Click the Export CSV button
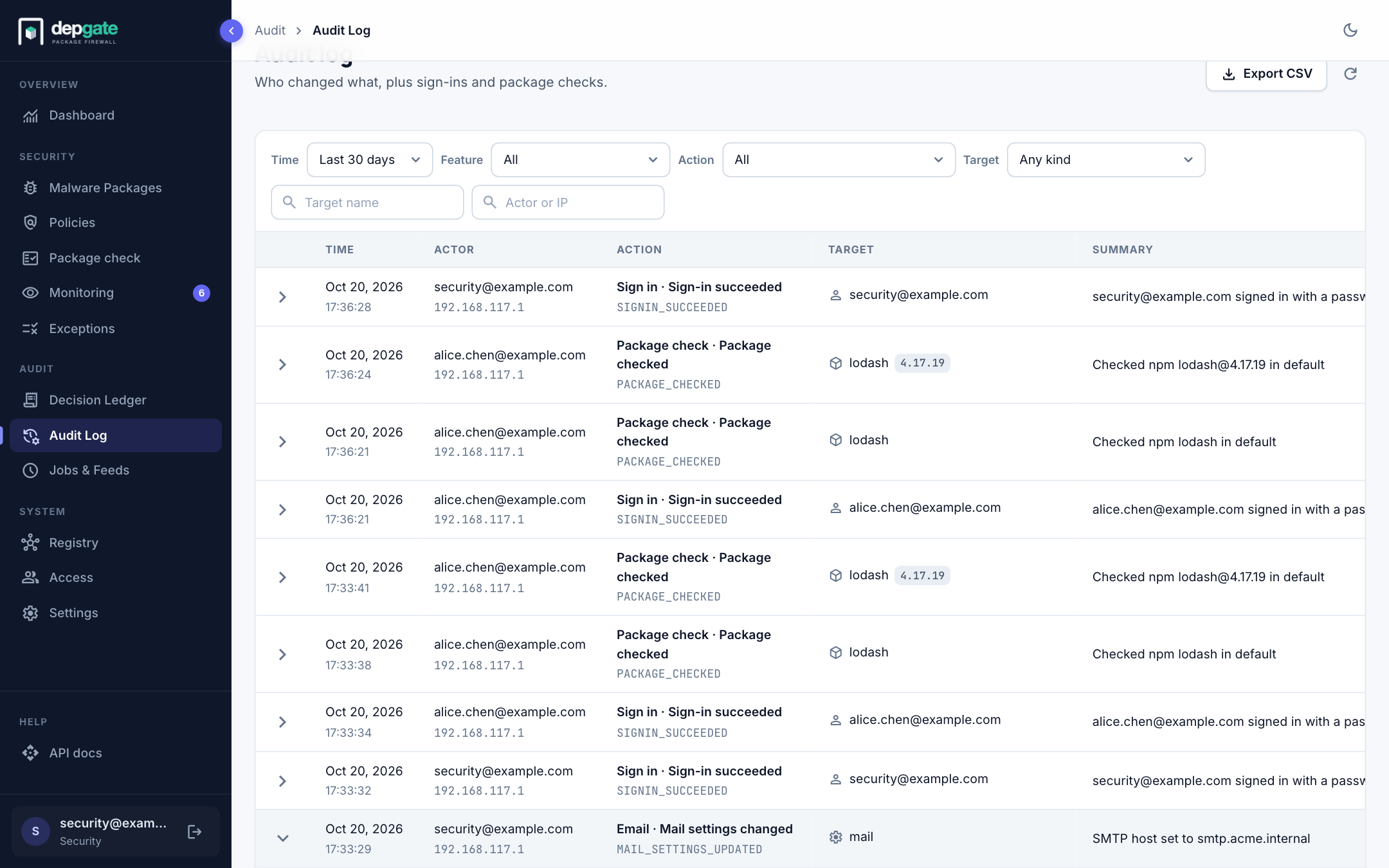Viewport: 1389px width, 868px height. click(1266, 74)
